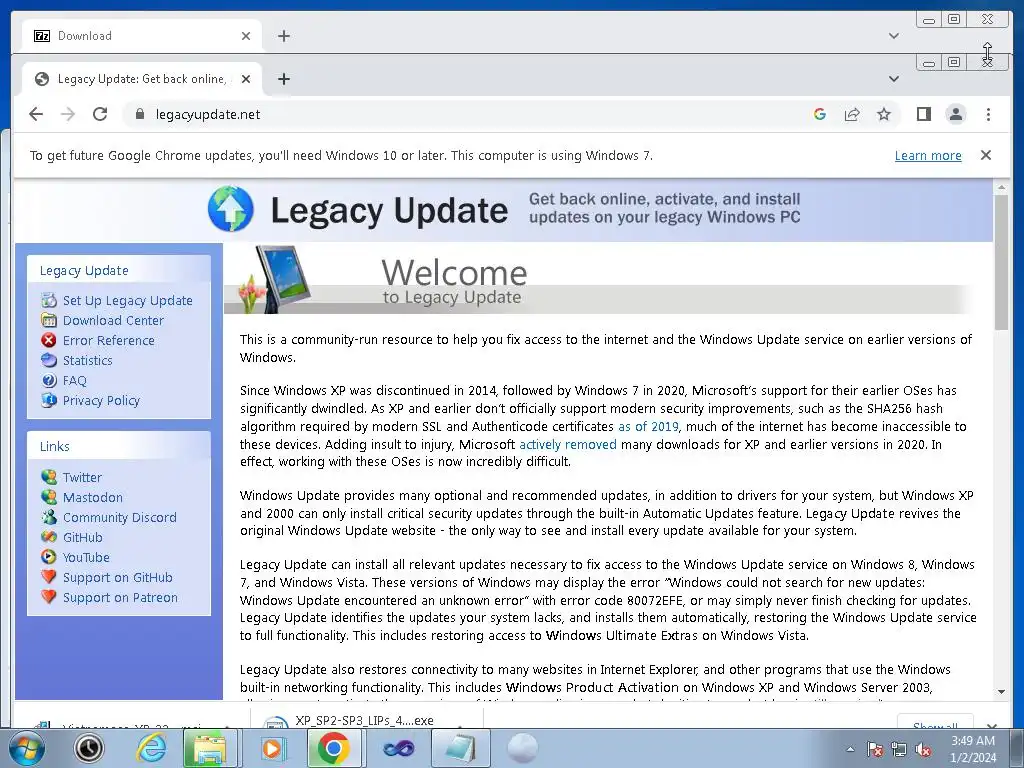Image resolution: width=1024 pixels, height=768 pixels.
Task: Follow the 'actively removed' hyperlink
Action: click(568, 444)
